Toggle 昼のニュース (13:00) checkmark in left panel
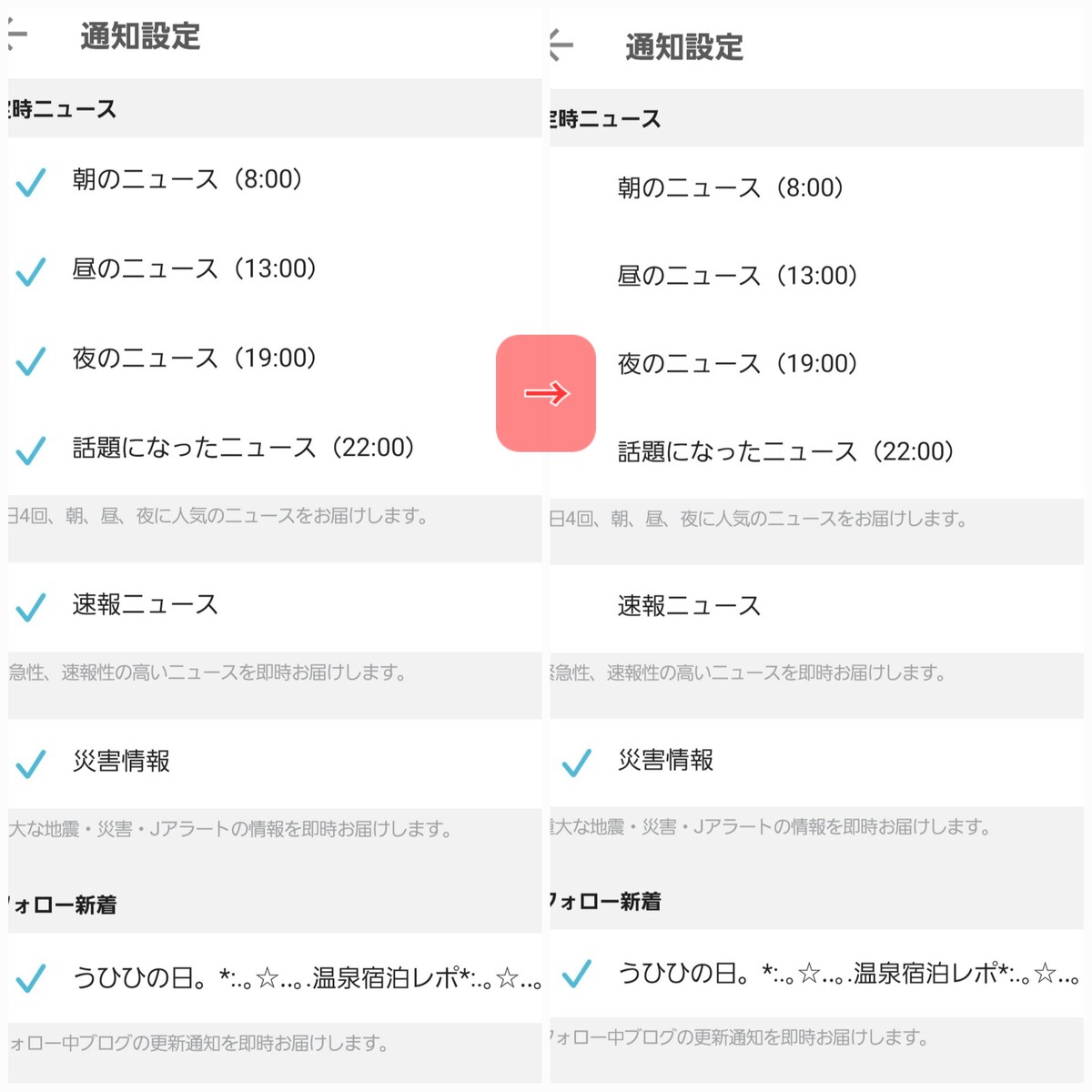Screen dimensions: 1092x1092 tap(31, 271)
